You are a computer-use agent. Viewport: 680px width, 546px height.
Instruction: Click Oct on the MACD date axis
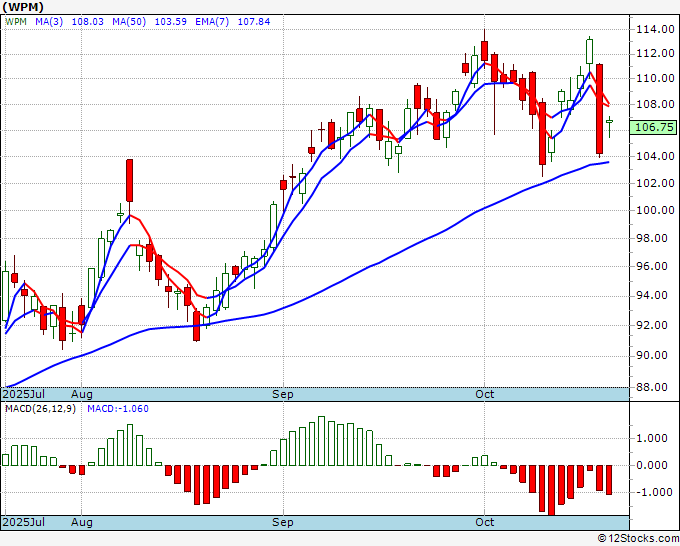point(484,522)
